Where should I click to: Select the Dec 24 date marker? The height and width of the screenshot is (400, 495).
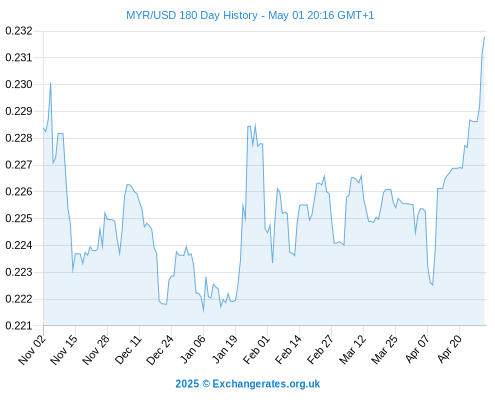click(160, 350)
